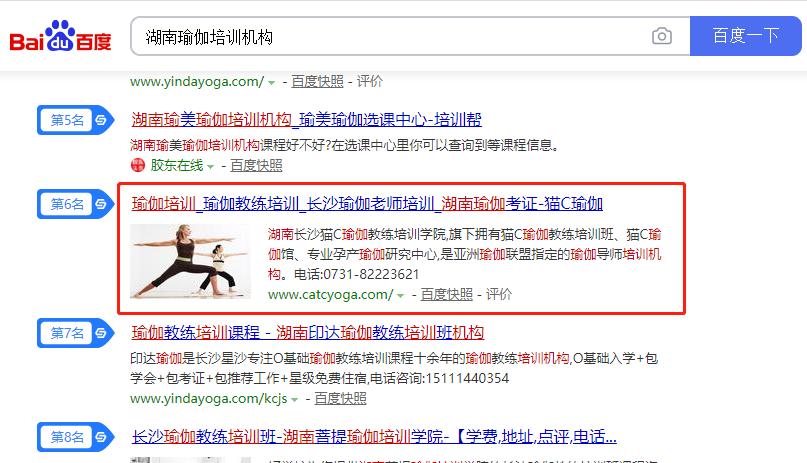
Task: Click text 电话咨询:15111440354
Action: [x=439, y=378]
